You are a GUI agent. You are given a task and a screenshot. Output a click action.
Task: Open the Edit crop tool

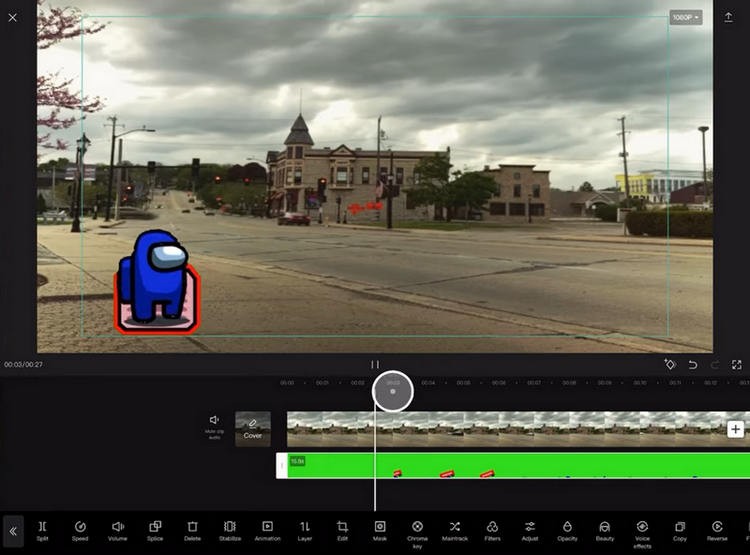342,531
